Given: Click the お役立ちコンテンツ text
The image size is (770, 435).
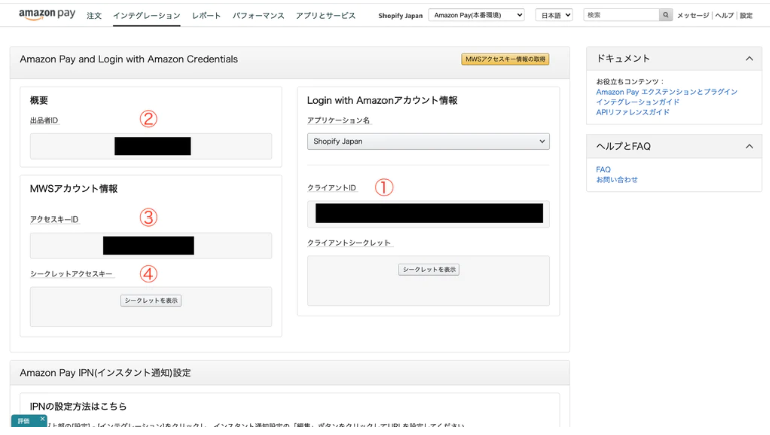Looking at the screenshot, I should click(630, 82).
